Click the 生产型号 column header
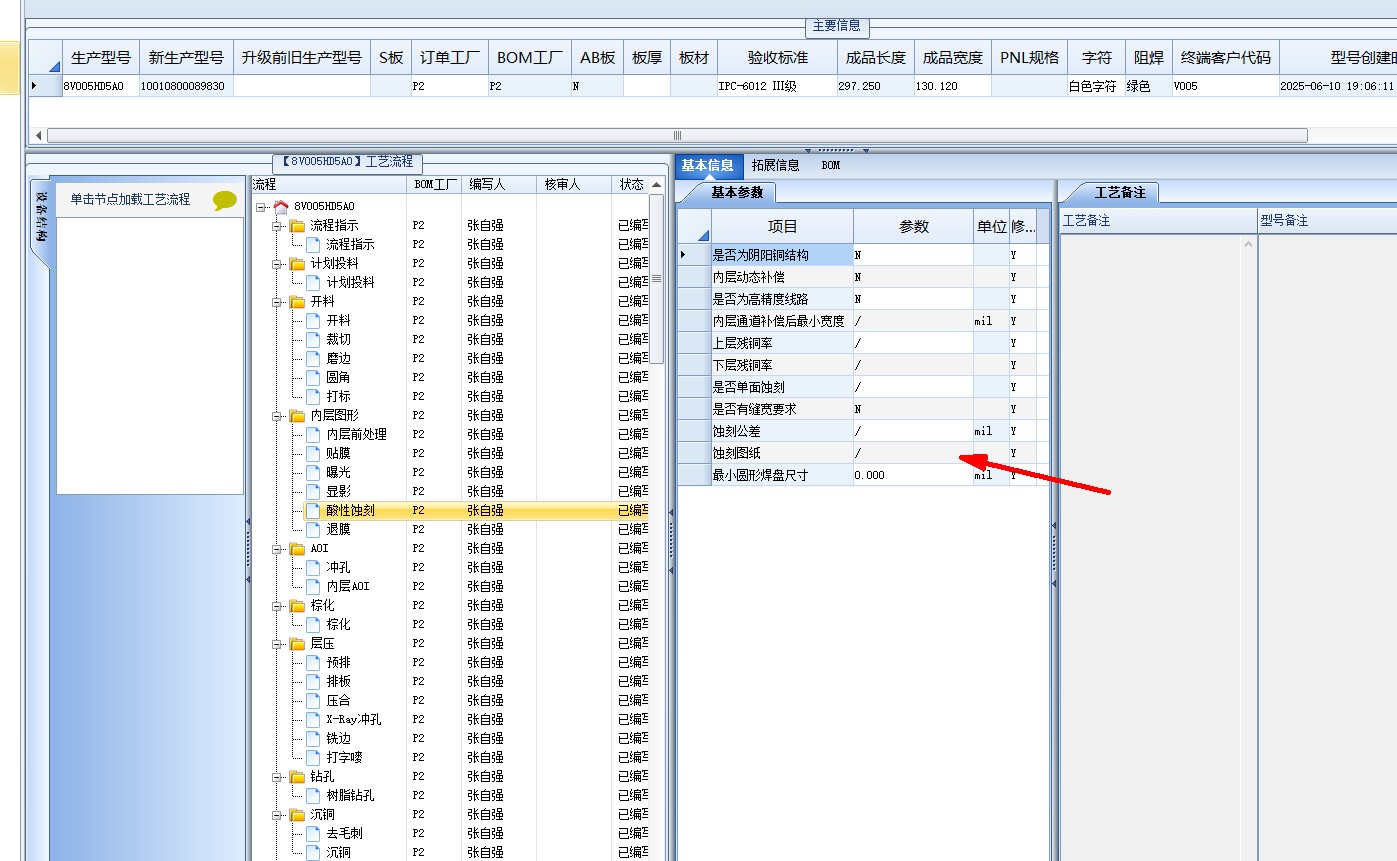The height and width of the screenshot is (861, 1397). coord(101,58)
